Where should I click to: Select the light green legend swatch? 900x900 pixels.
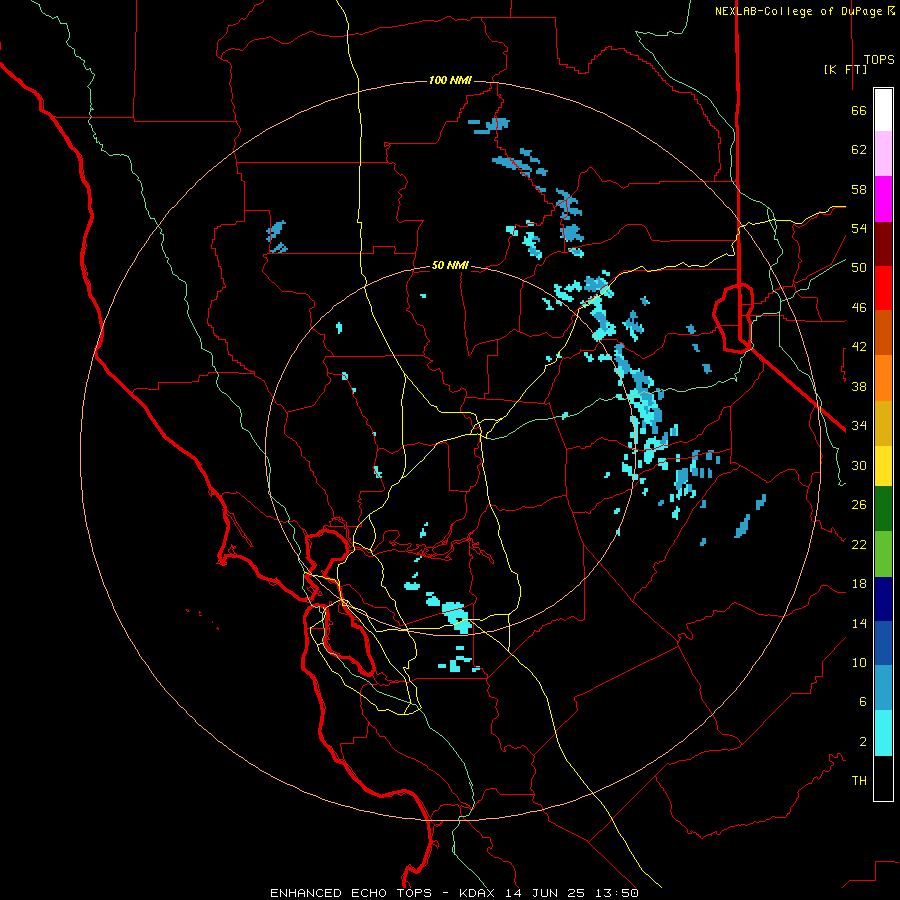tap(883, 554)
